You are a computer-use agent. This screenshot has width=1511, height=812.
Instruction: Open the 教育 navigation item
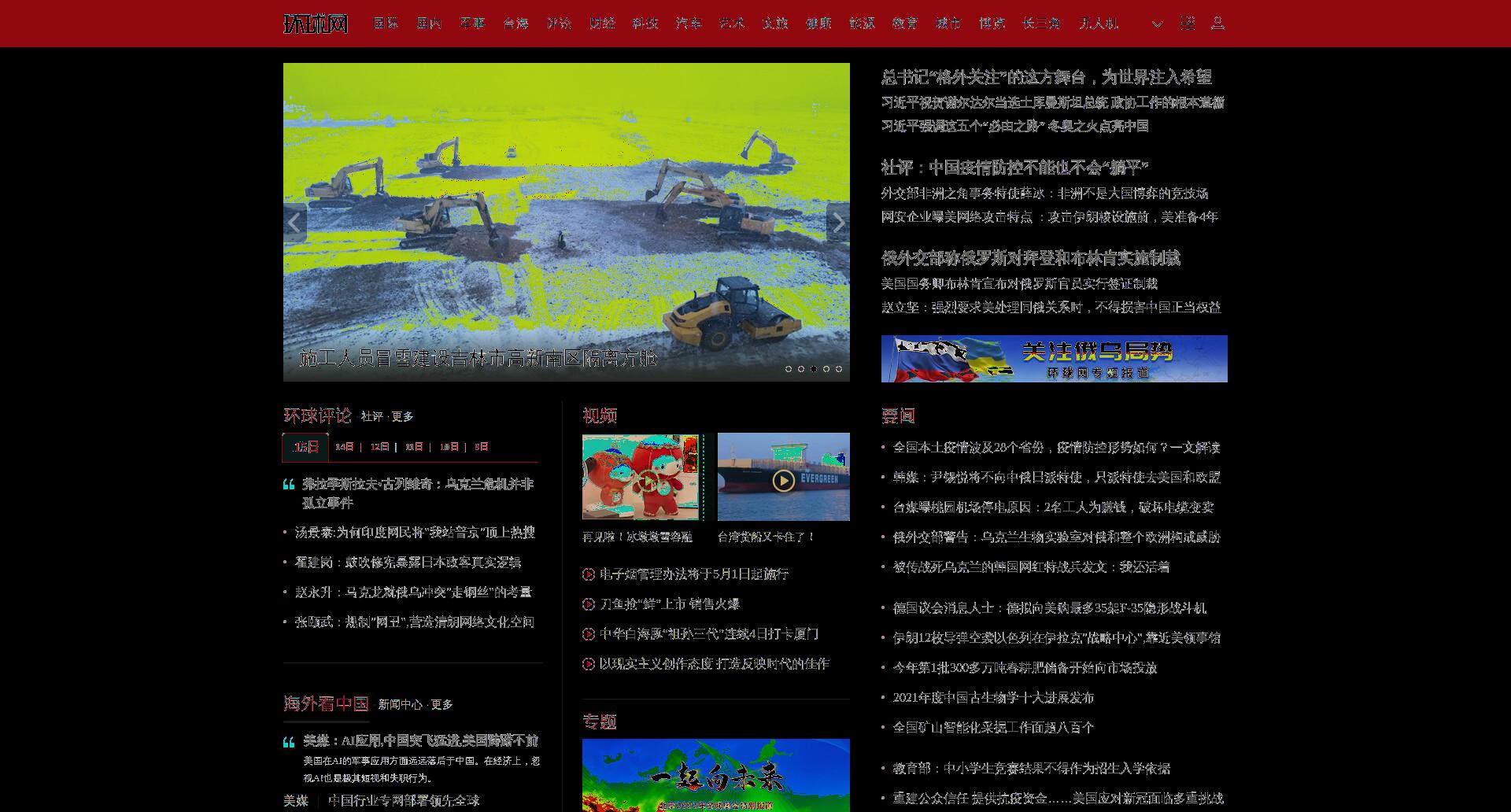tap(905, 24)
